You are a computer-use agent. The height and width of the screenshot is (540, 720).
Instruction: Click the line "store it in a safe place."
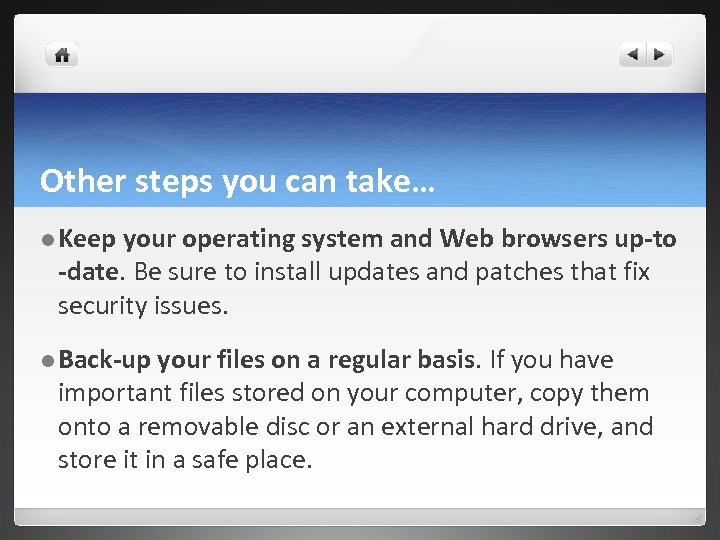point(185,460)
